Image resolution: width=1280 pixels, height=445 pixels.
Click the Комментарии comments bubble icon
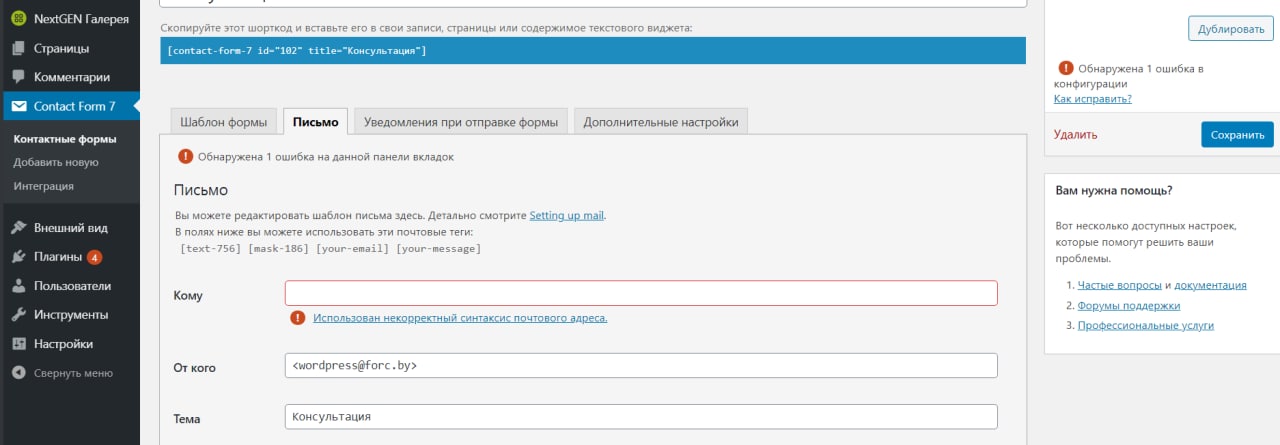coord(18,77)
